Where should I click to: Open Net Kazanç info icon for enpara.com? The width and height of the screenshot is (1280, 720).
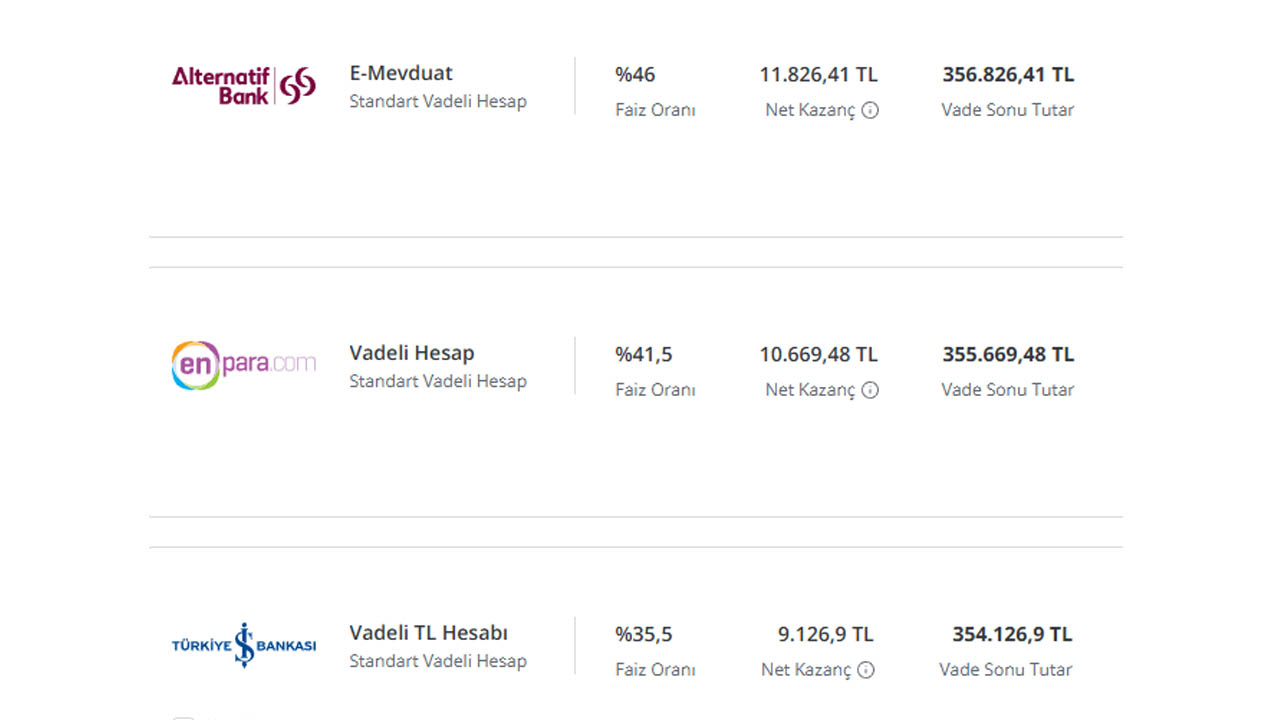870,390
